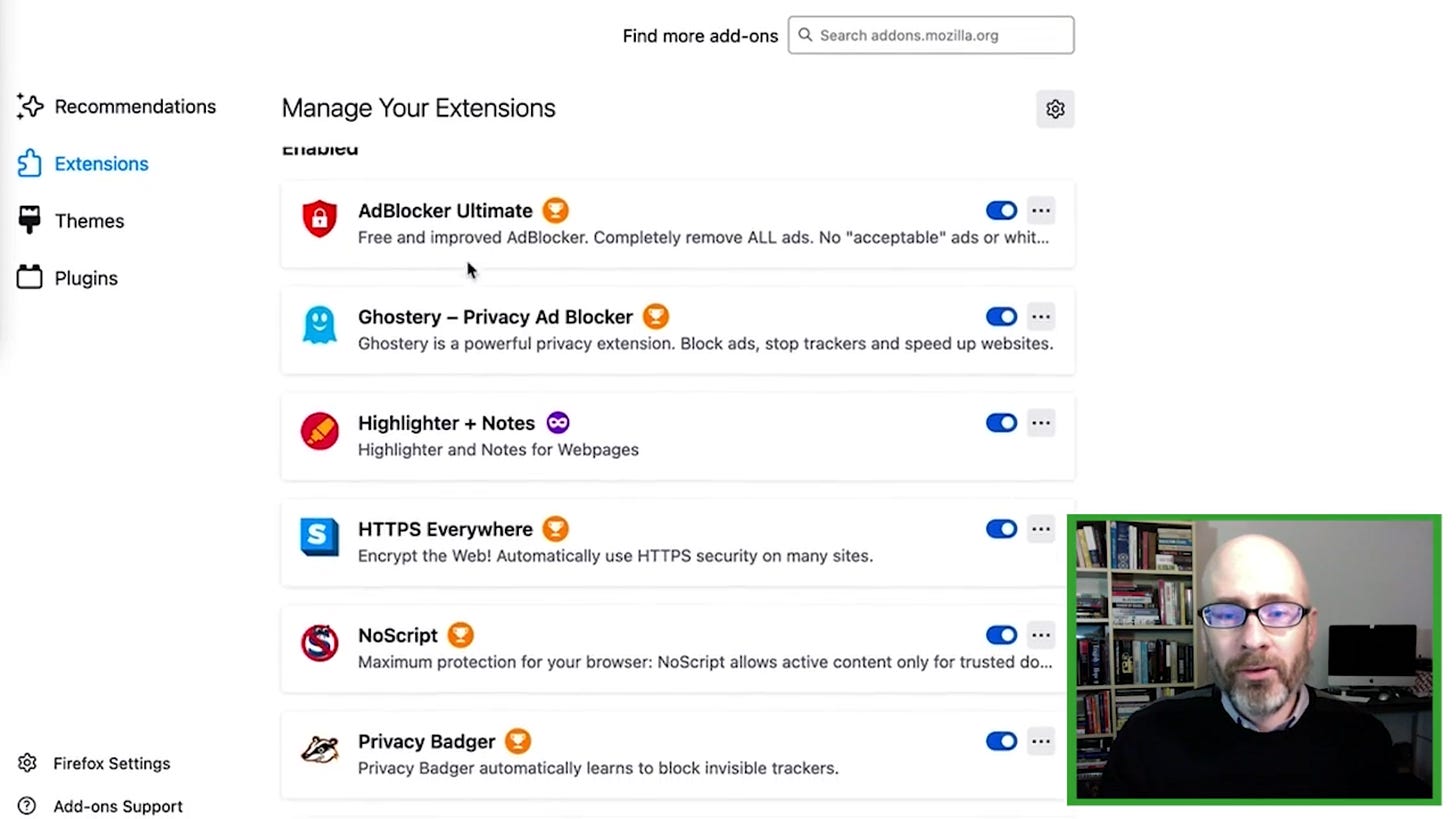Go to the Recommendations section

pos(116,106)
